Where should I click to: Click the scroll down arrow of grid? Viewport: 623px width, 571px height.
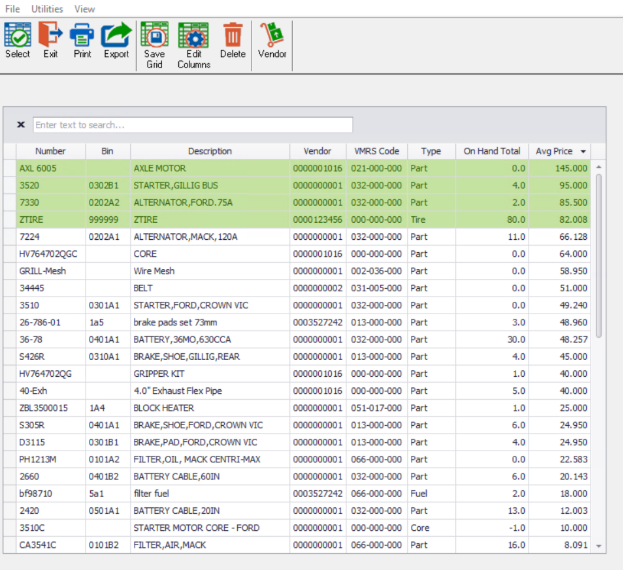(599, 547)
